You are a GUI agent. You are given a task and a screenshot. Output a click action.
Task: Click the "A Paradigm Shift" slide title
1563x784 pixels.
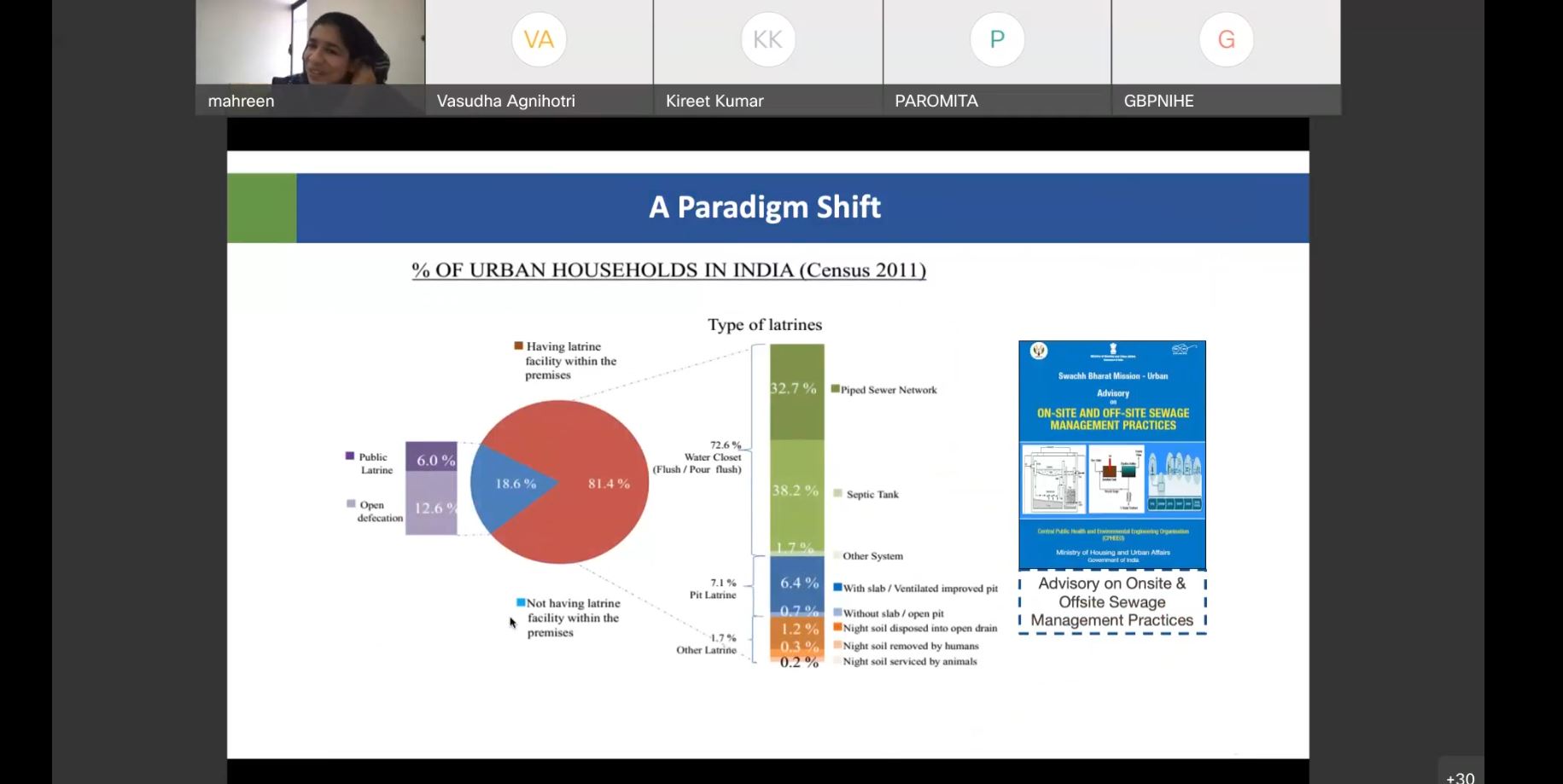(x=764, y=207)
